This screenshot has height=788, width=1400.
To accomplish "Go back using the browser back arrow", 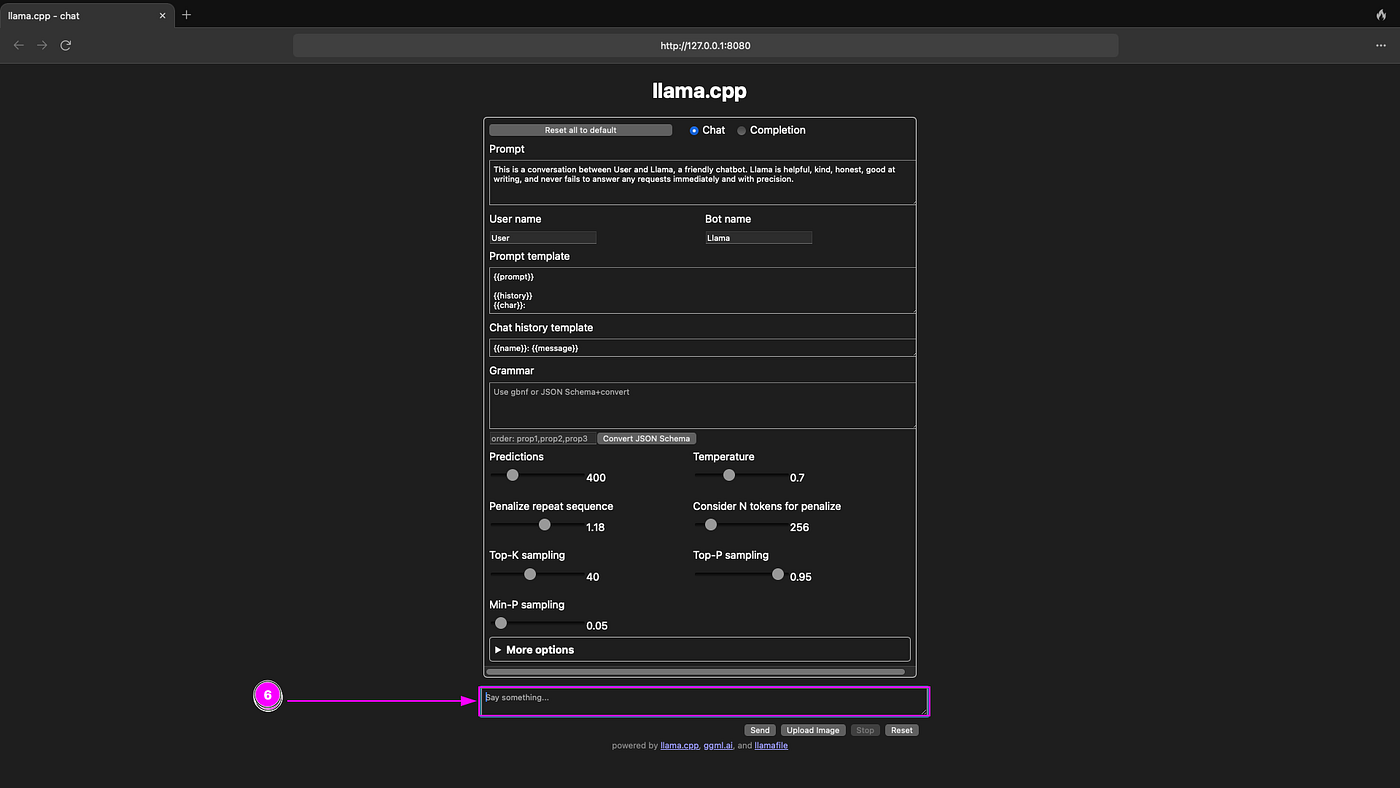I will coord(18,46).
